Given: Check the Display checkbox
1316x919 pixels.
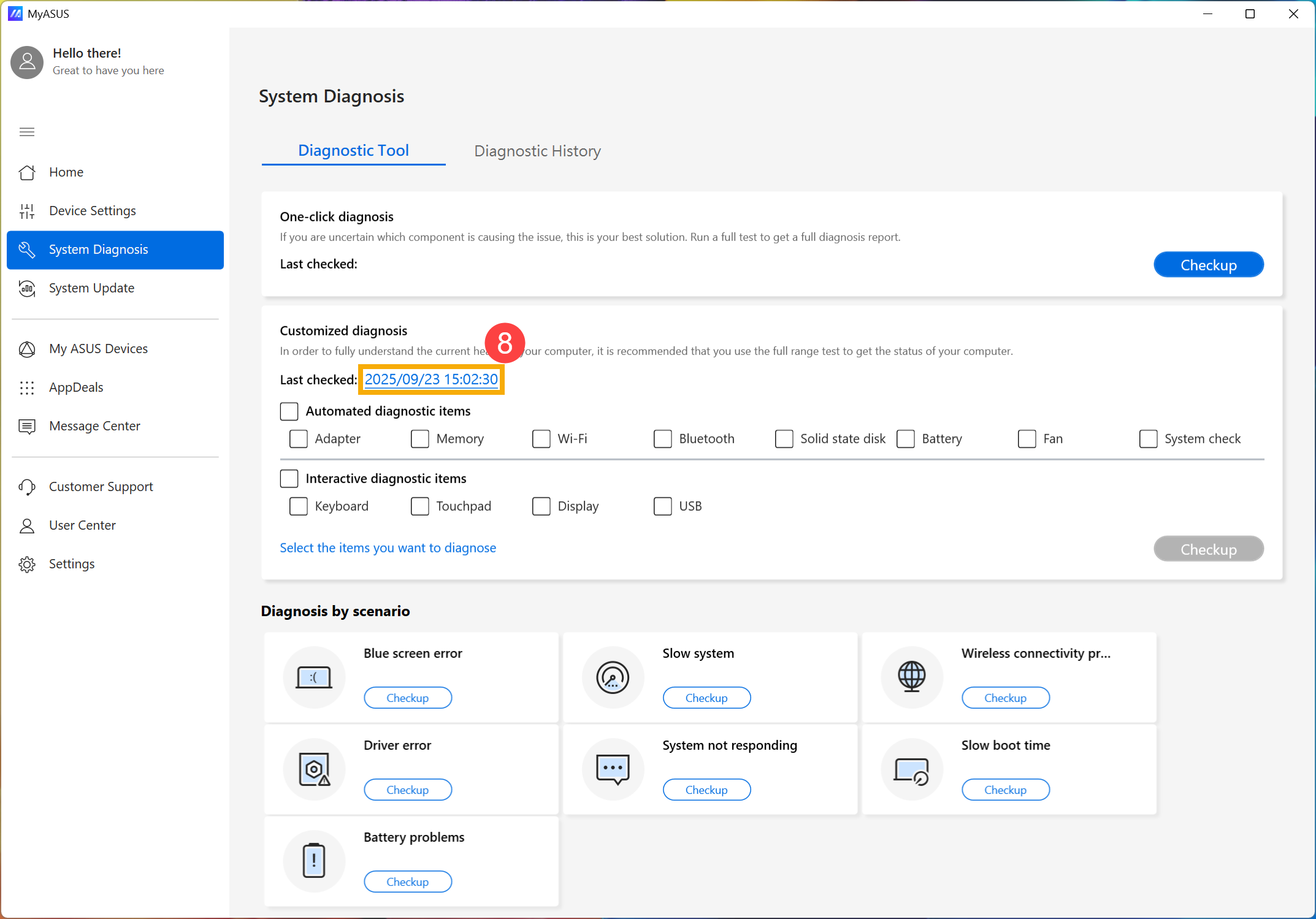Looking at the screenshot, I should coord(541,506).
